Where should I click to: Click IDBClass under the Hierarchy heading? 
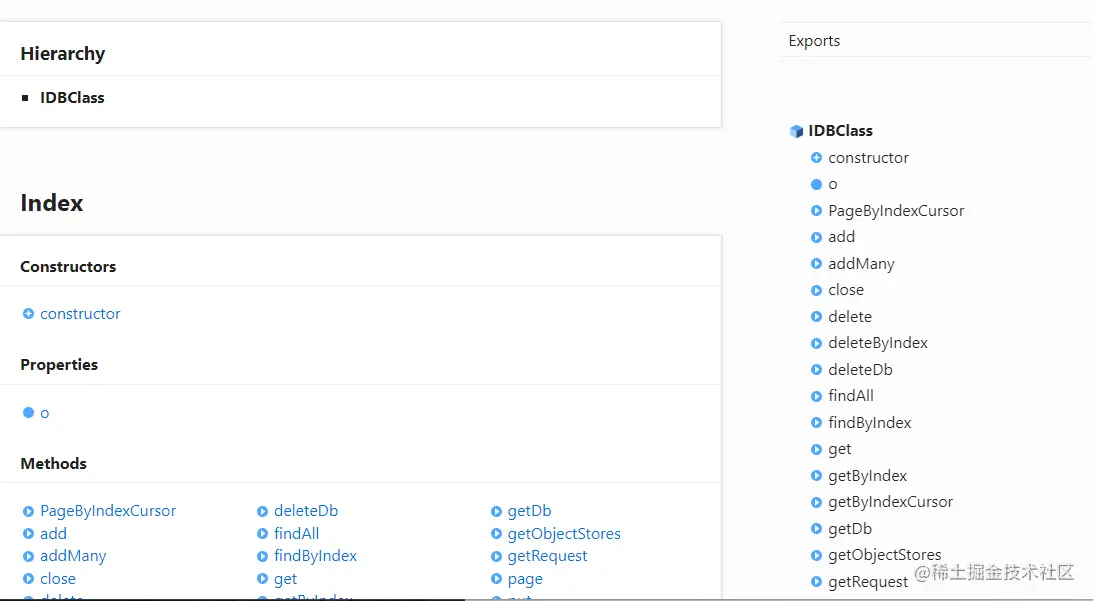tap(72, 98)
